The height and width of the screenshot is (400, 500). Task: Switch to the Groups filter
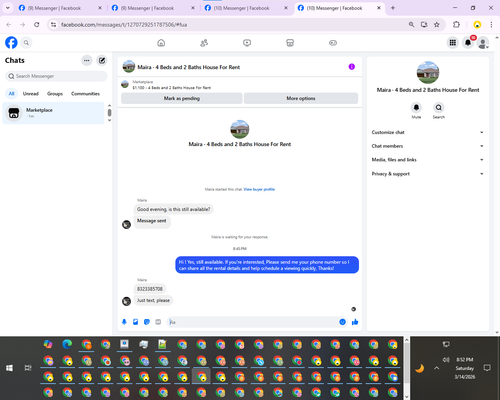pyautogui.click(x=55, y=94)
